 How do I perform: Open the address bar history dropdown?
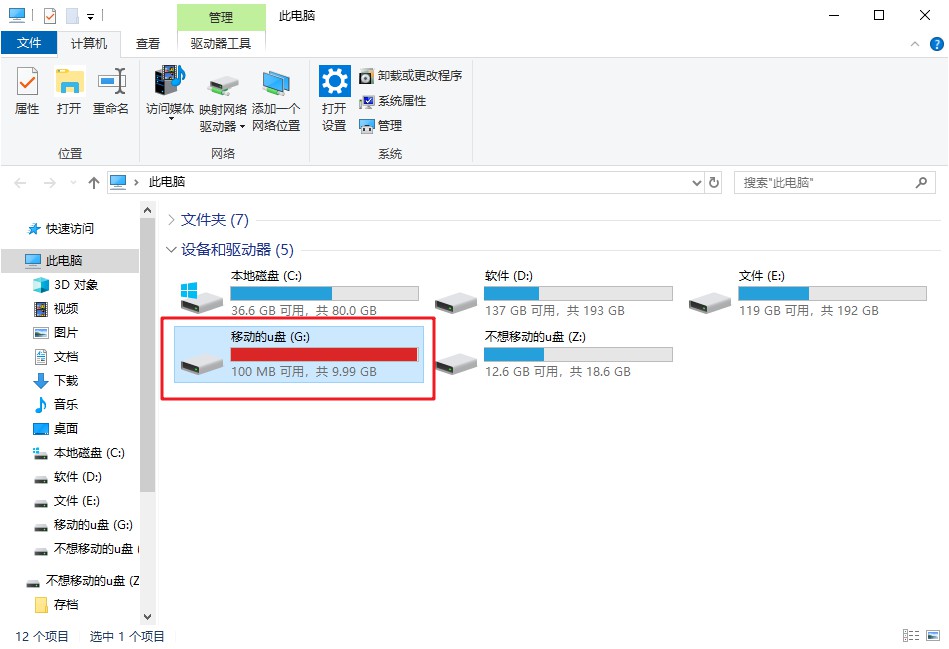(x=697, y=183)
